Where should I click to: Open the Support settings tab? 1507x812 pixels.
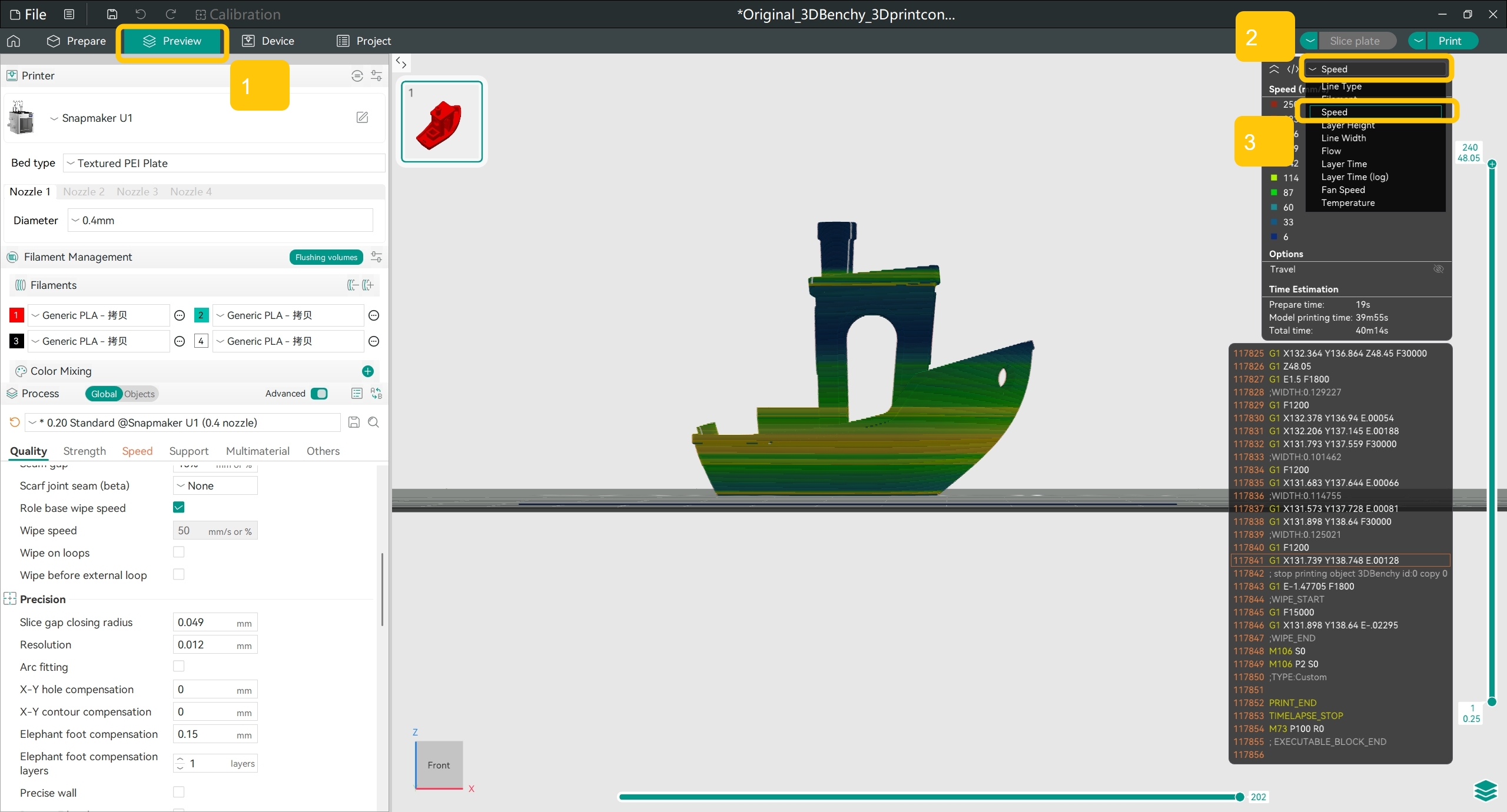coord(189,451)
